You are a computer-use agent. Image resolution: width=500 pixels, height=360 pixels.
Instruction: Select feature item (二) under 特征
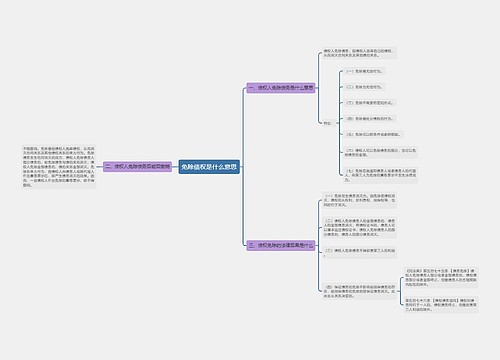coord(364,87)
